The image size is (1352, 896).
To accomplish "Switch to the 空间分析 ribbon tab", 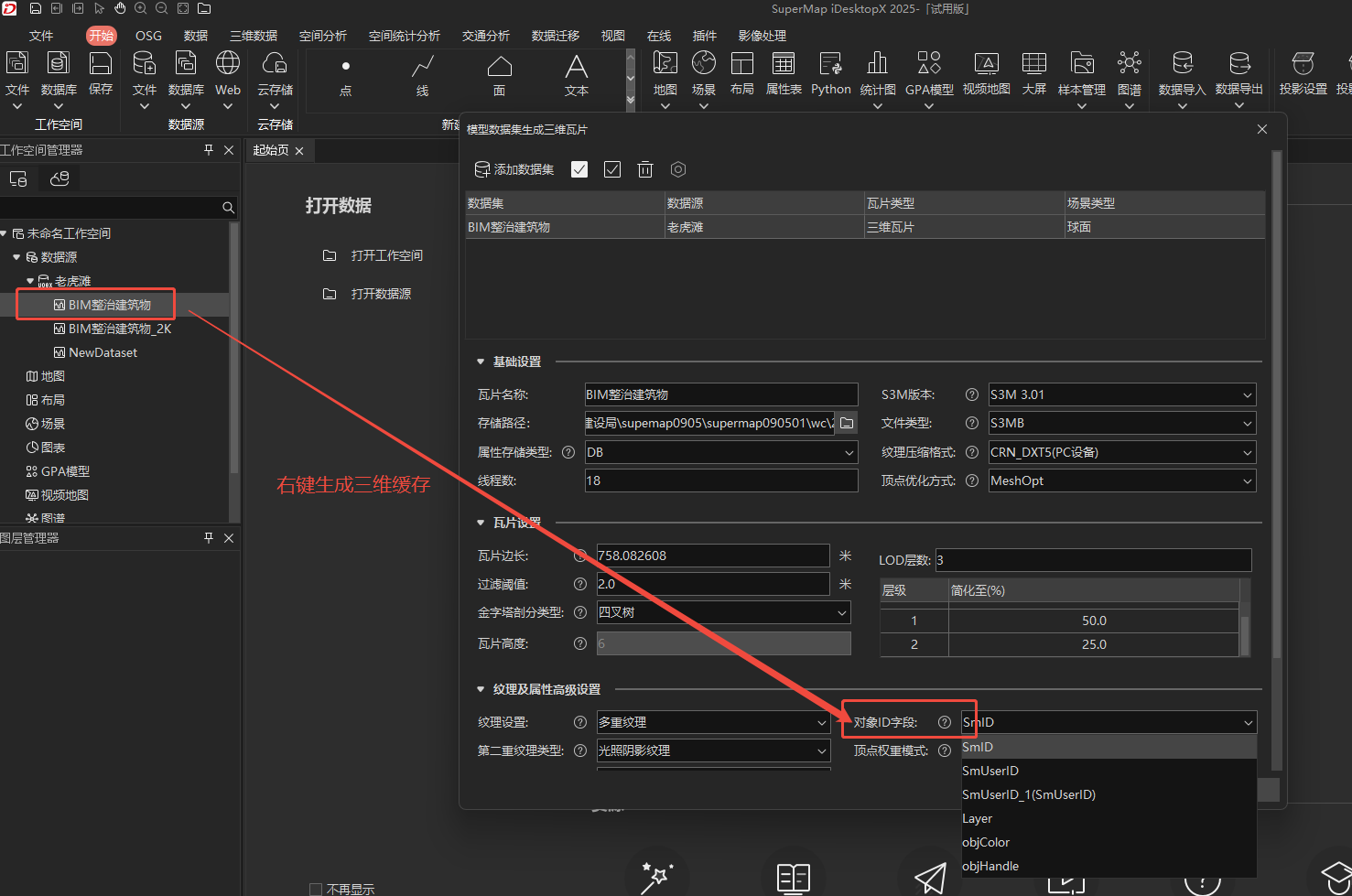I will [x=323, y=36].
